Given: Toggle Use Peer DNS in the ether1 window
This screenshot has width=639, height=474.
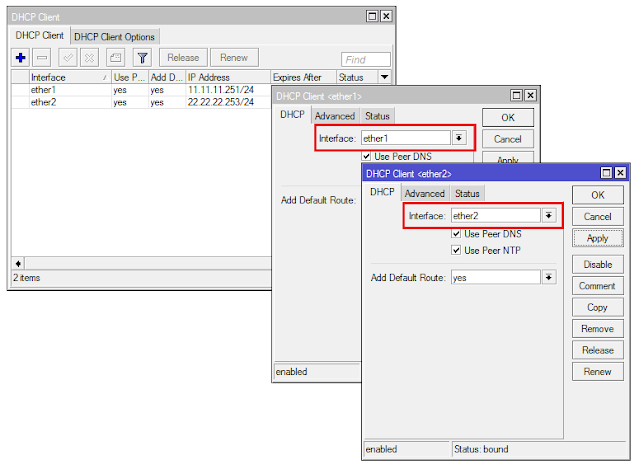Looking at the screenshot, I should point(366,157).
